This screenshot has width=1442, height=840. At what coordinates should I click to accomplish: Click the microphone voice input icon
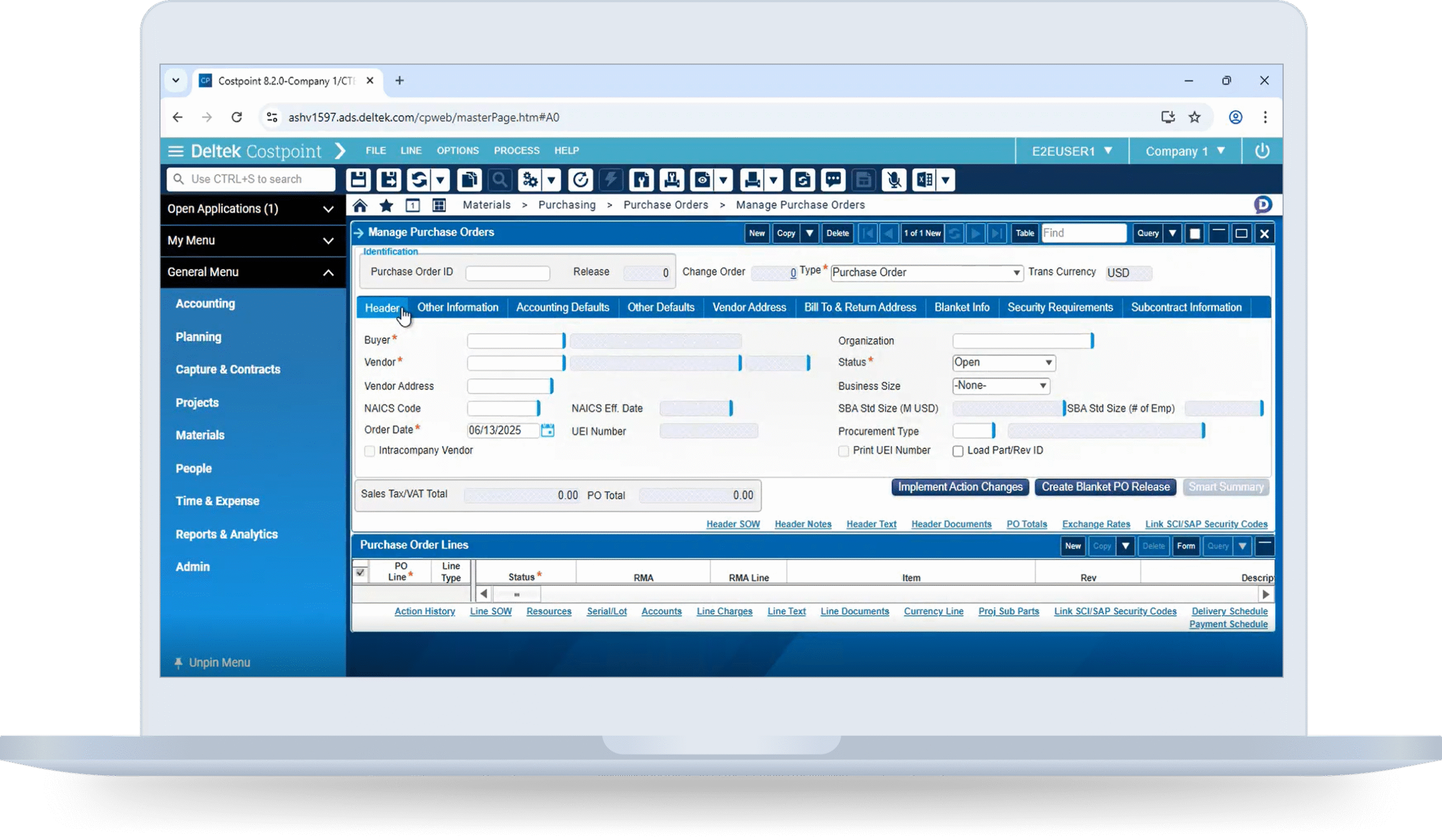(x=894, y=180)
